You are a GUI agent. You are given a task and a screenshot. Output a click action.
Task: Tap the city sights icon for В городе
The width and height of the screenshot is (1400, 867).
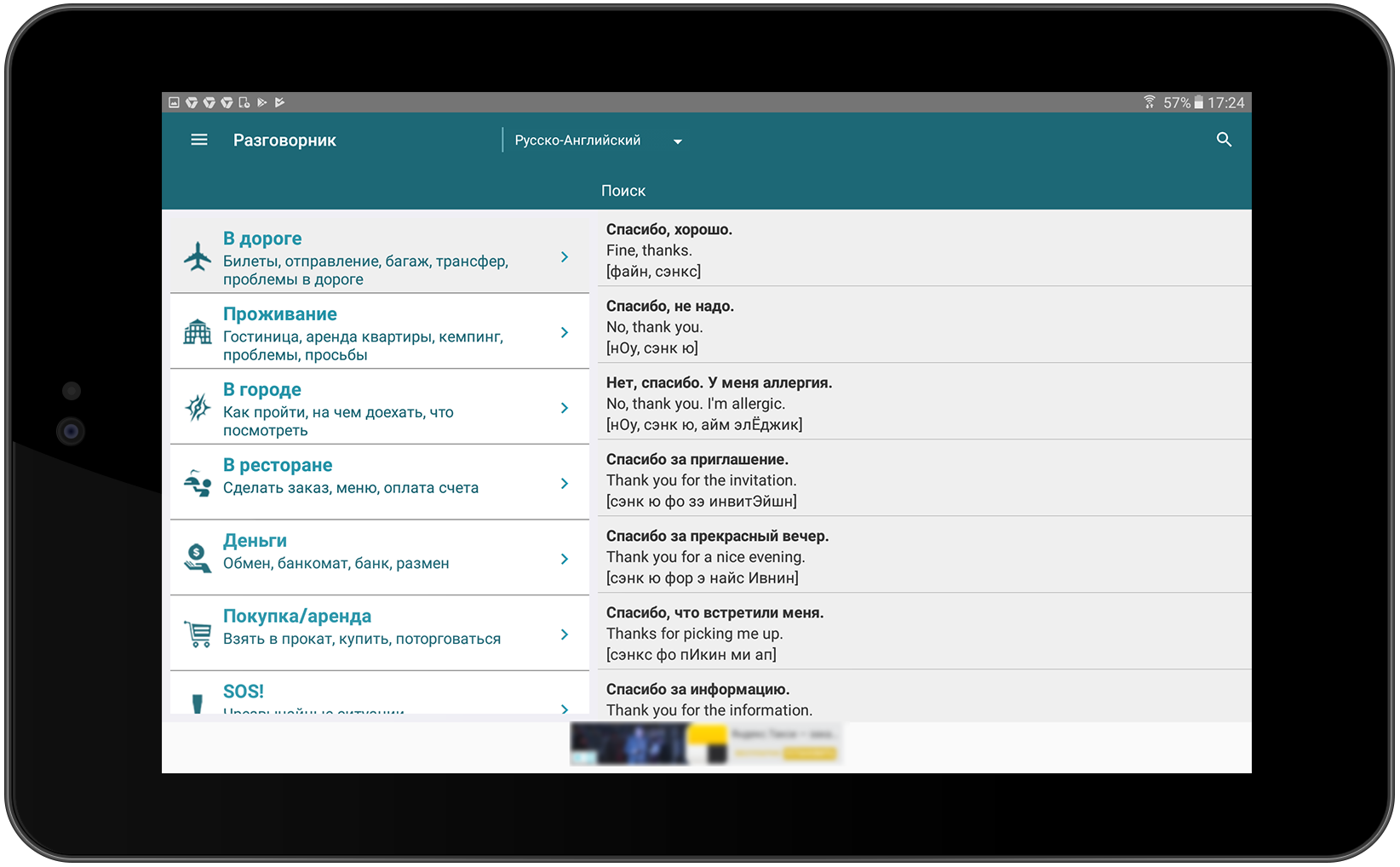click(x=198, y=408)
